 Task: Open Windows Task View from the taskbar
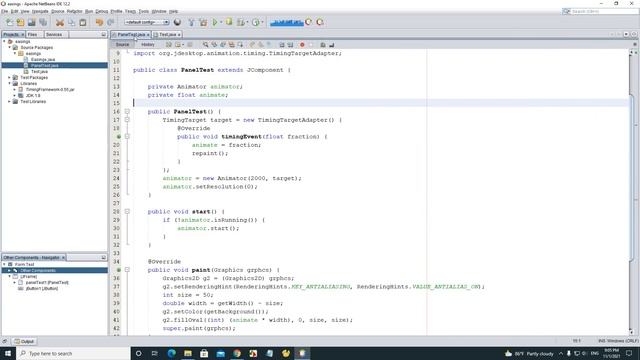coord(155,353)
